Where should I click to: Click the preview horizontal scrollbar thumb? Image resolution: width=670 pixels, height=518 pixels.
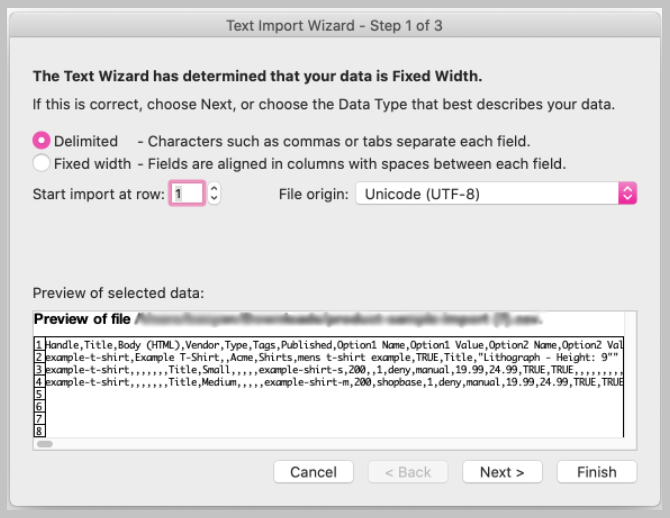45,444
